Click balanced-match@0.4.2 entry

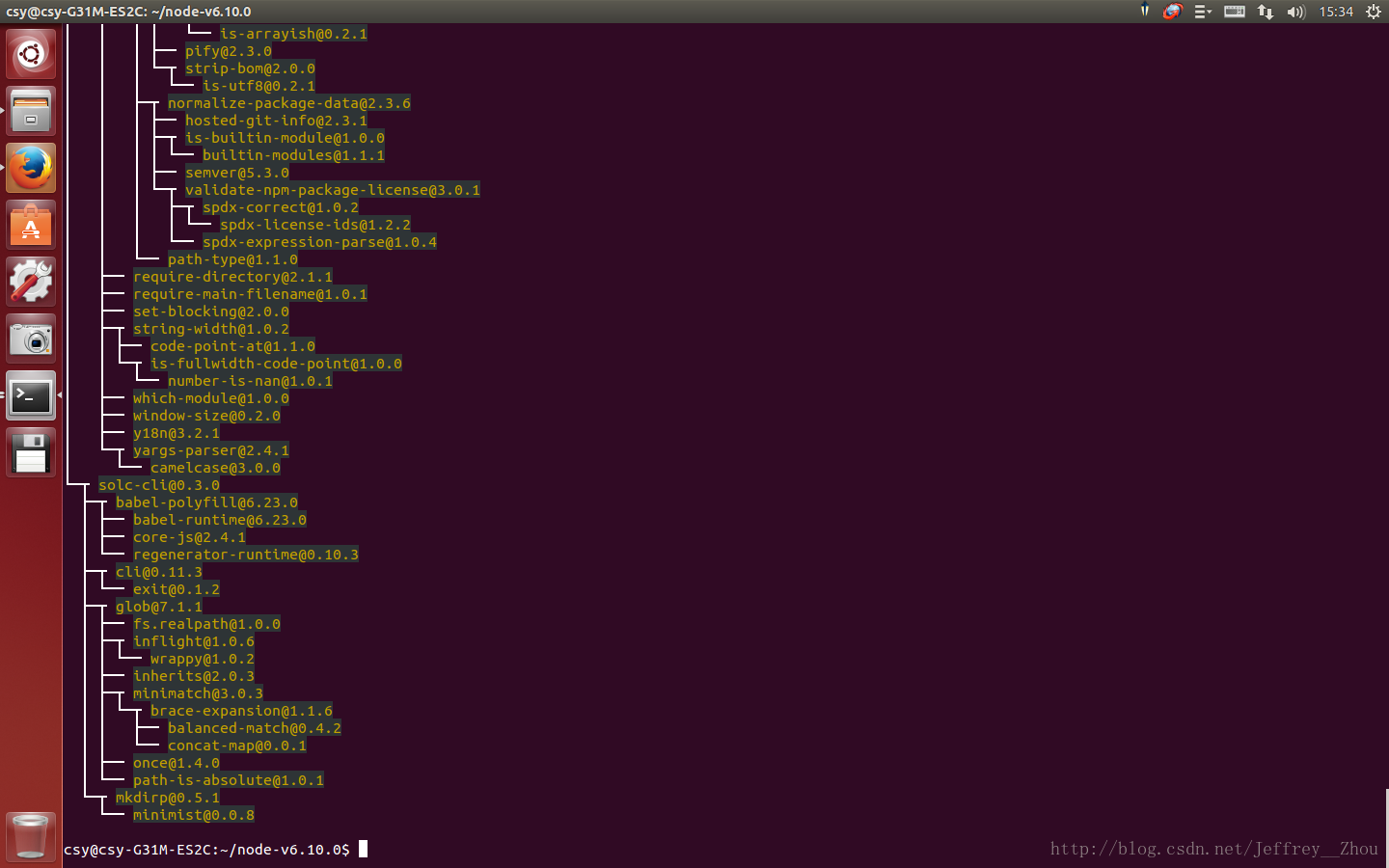coord(255,728)
